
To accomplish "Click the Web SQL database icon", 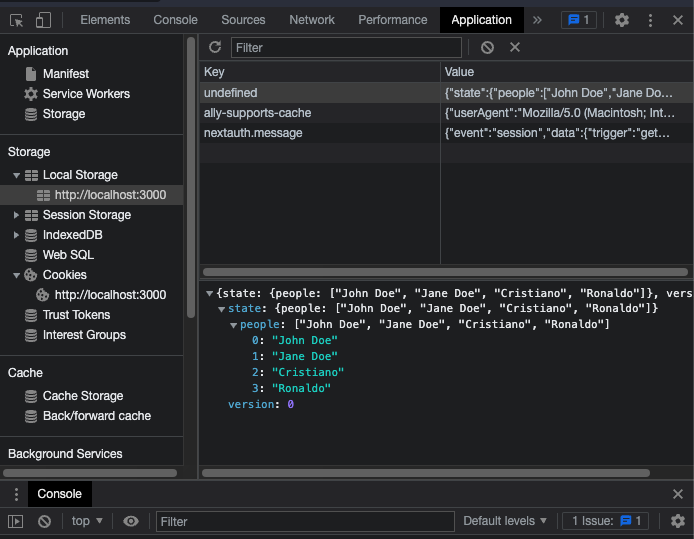I will pyautogui.click(x=31, y=255).
